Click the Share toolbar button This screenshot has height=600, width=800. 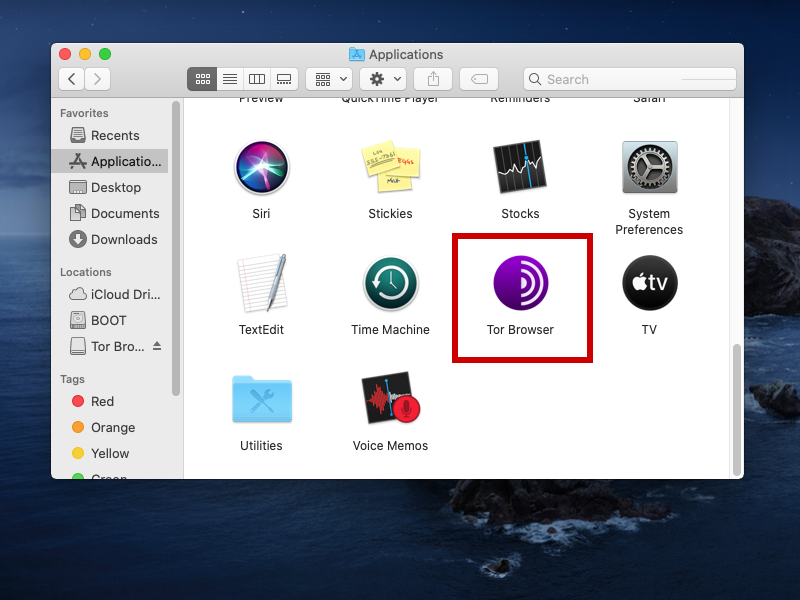click(x=433, y=79)
